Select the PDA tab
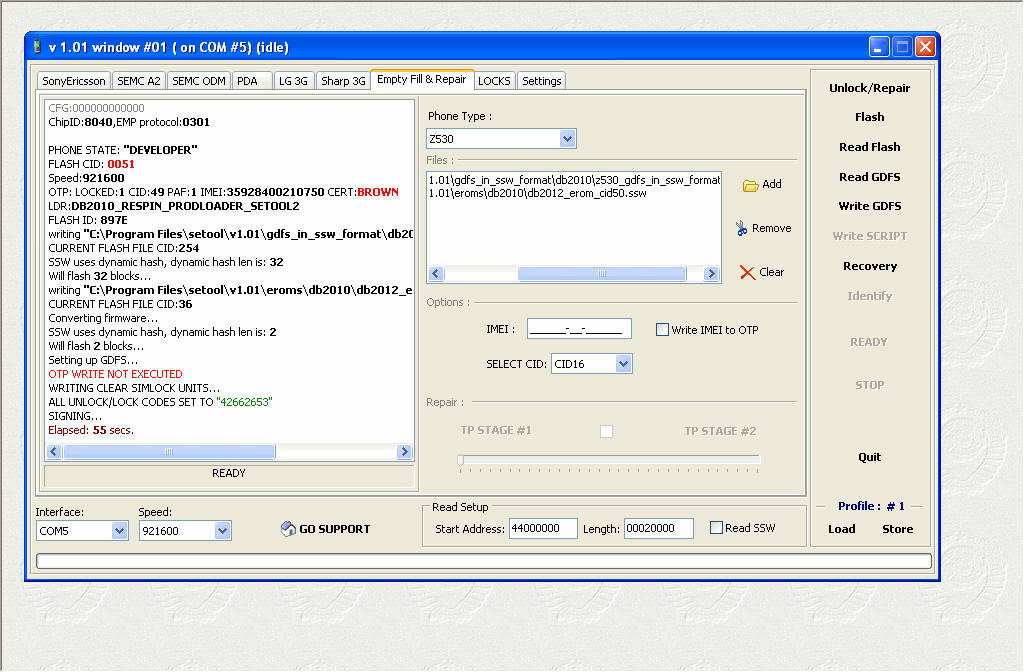 (251, 81)
